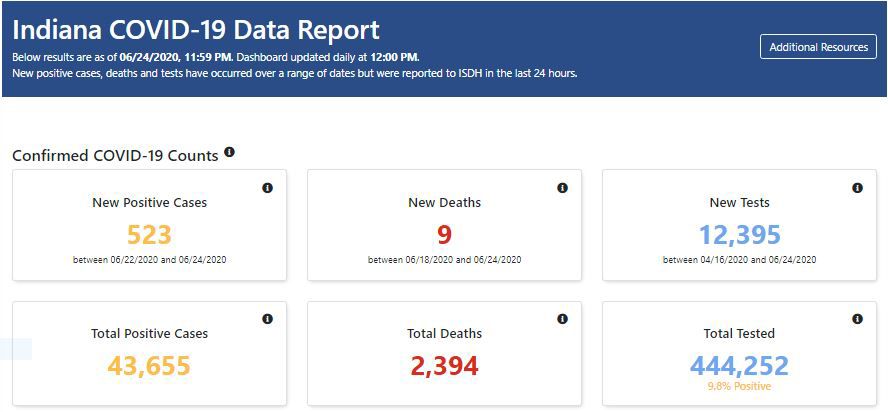Viewport: 888px width, 412px height.
Task: Click the Confirmed COVID-19 Counts heading
Action: click(x=116, y=155)
